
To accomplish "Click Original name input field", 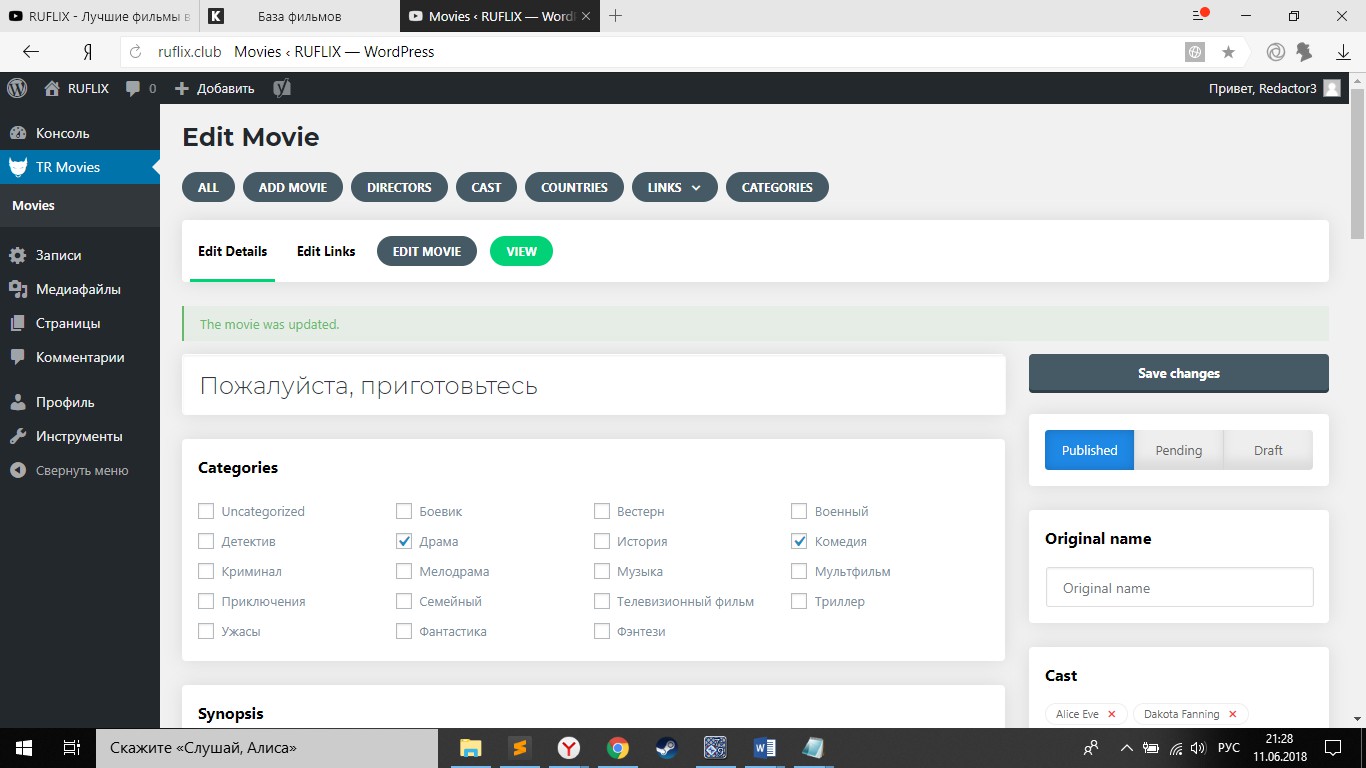I will (1179, 588).
